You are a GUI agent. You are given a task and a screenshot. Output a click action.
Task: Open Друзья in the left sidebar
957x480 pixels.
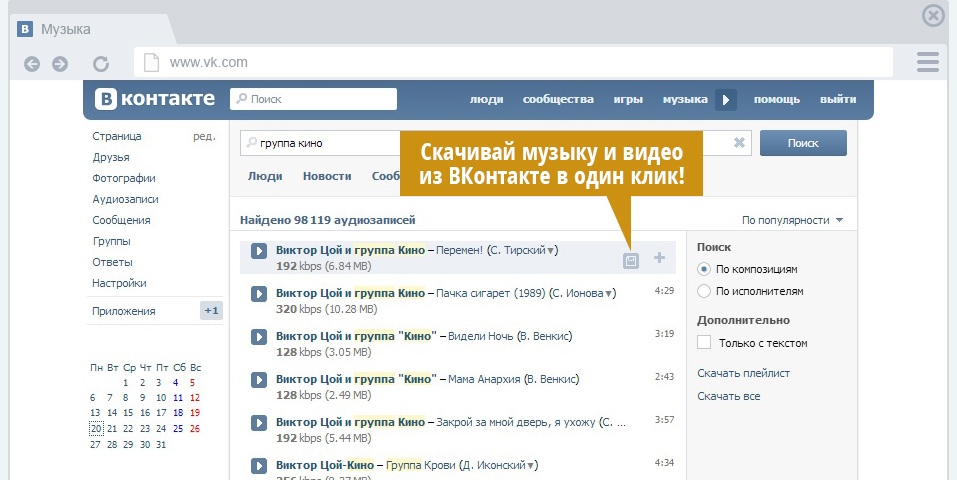(x=110, y=158)
